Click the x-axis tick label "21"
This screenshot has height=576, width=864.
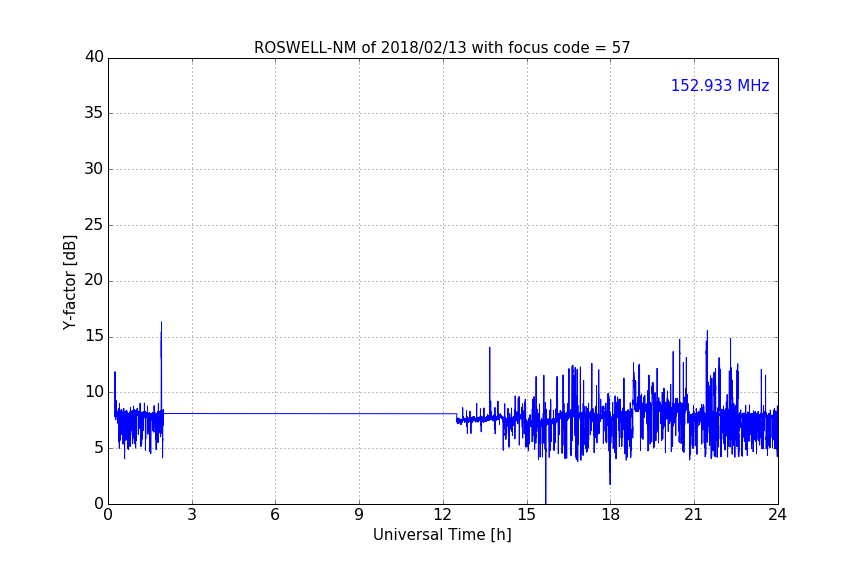click(694, 515)
